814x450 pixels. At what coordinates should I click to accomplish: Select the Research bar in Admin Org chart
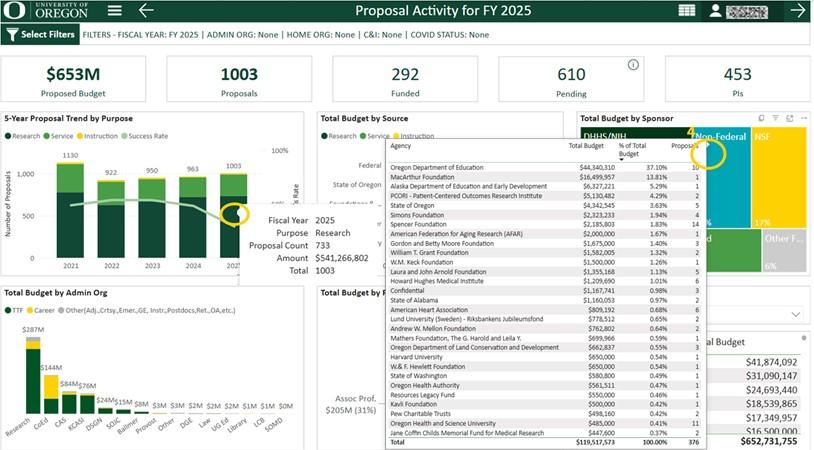pos(33,375)
